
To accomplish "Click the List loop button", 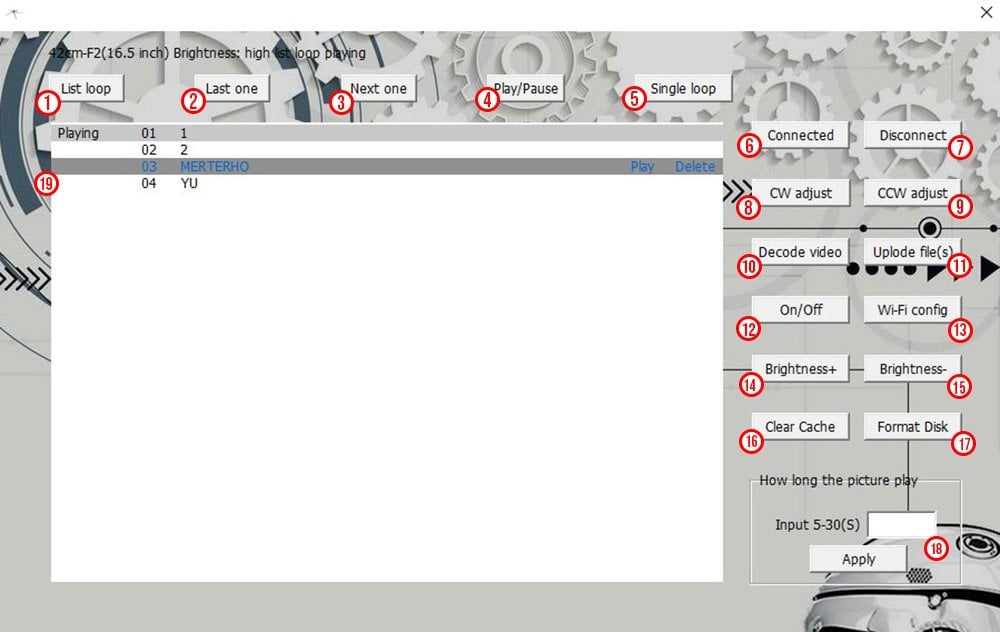I will [x=86, y=88].
